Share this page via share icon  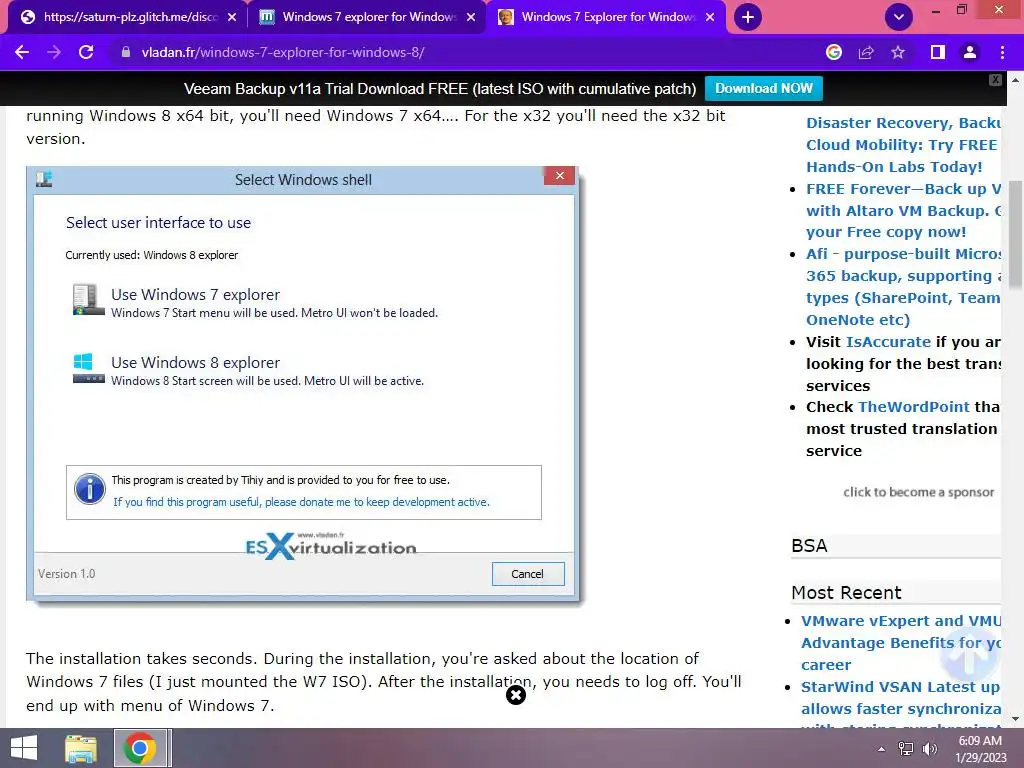tap(866, 52)
